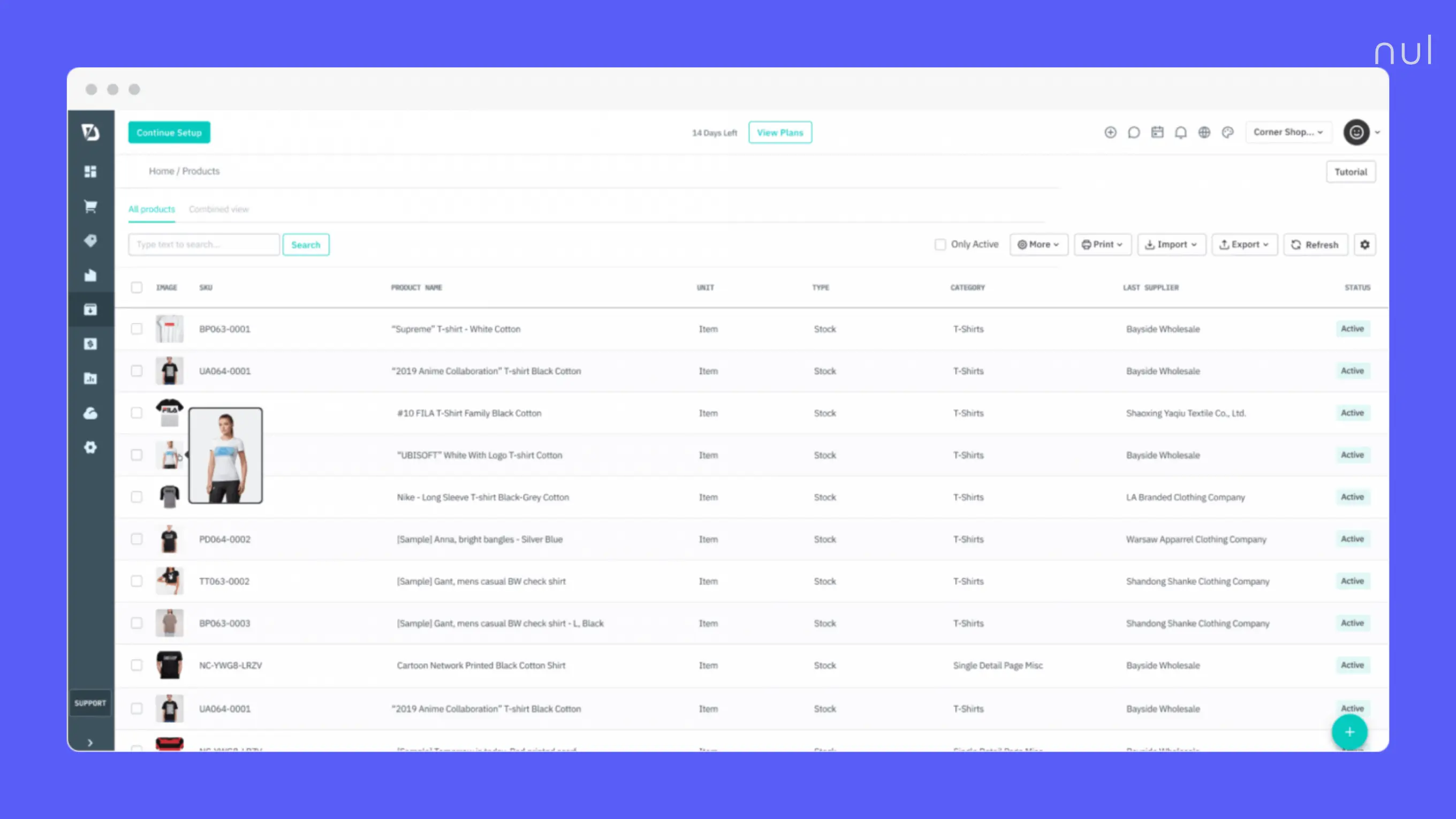
Task: Select checkbox for PD064-0002 row
Action: (x=137, y=539)
